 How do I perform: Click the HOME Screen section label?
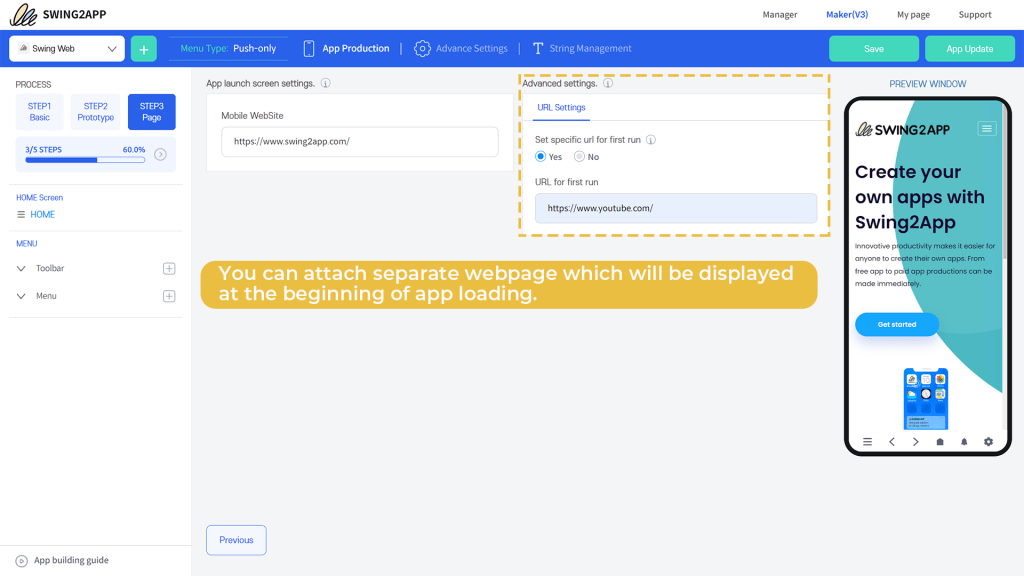point(40,197)
